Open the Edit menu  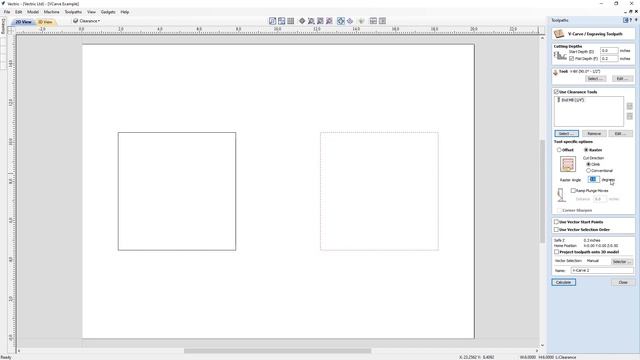pos(18,12)
